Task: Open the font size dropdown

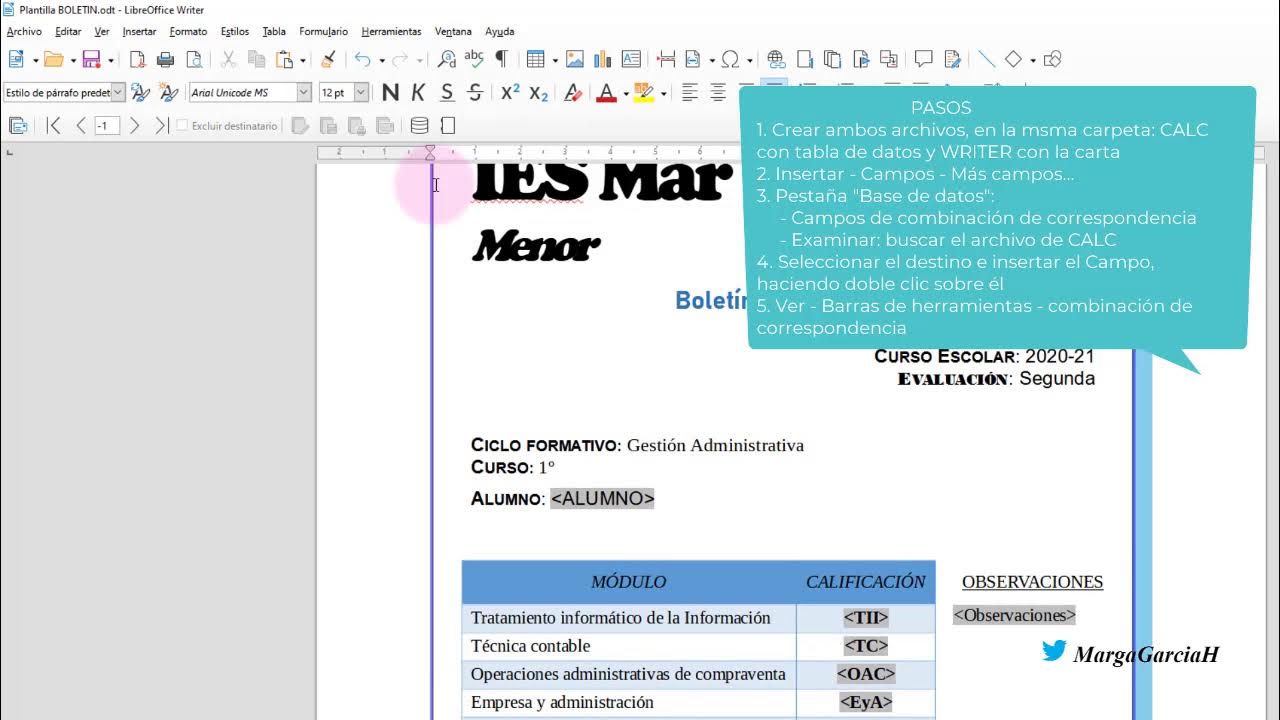Action: click(361, 93)
